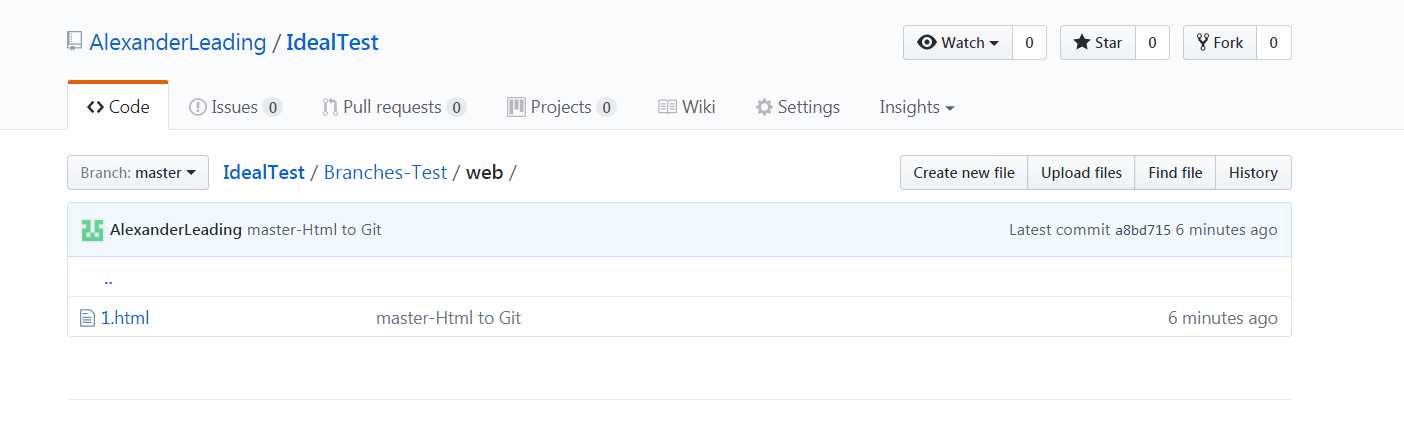Viewport: 1404px width, 422px height.
Task: Click the 1.html file document icon
Action: click(x=87, y=318)
